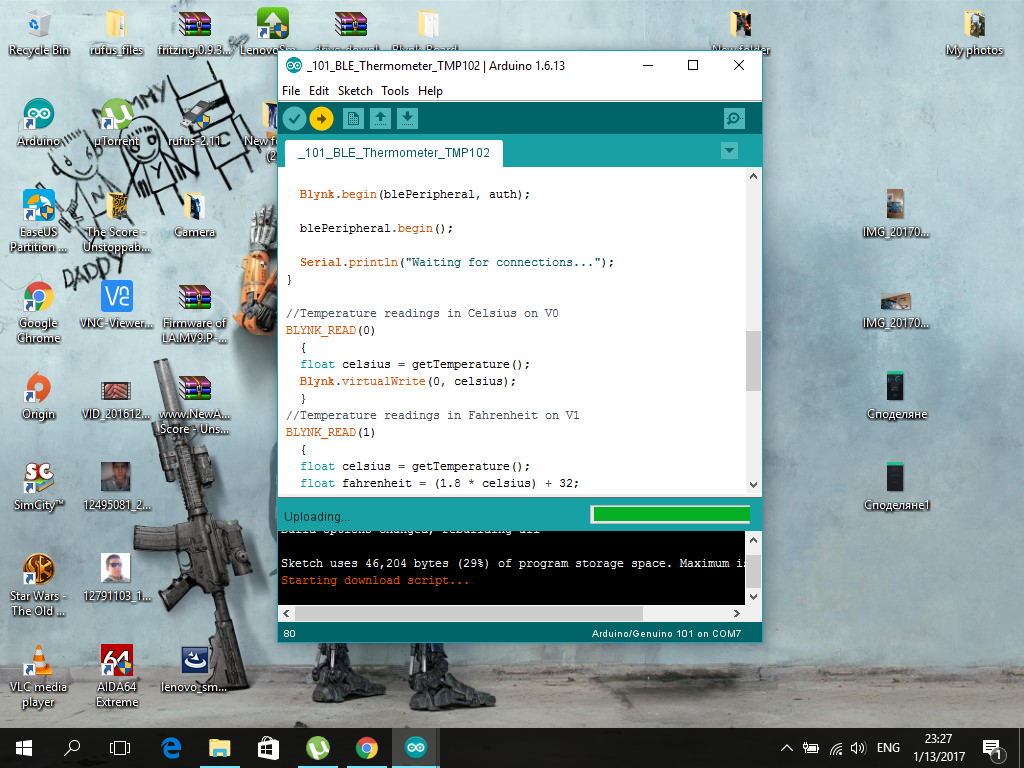The image size is (1024, 768).
Task: Create a new sketch via the New icon
Action: [352, 118]
